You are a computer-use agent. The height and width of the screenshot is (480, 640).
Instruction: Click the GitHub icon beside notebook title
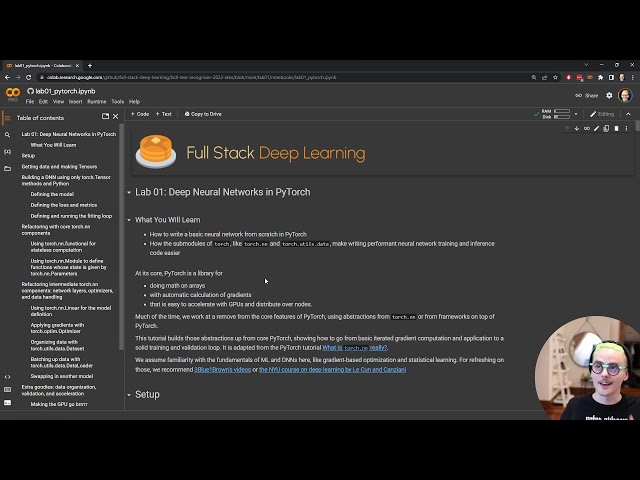(x=30, y=91)
